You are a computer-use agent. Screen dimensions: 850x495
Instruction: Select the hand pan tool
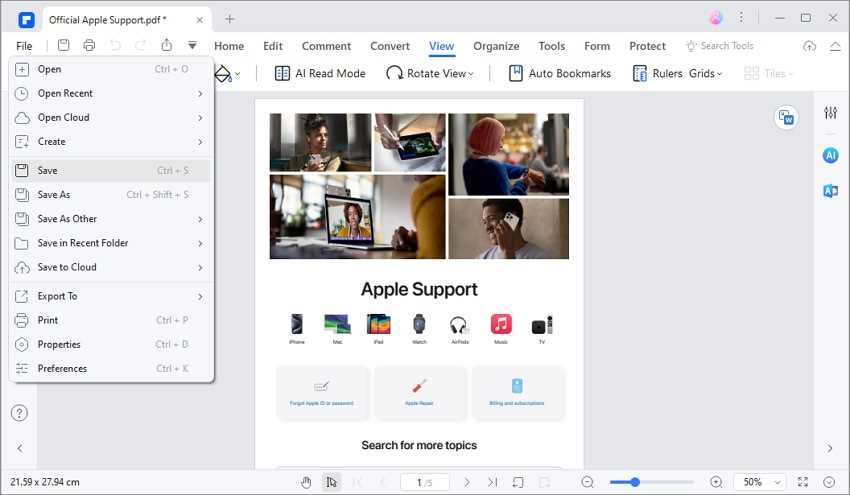click(x=306, y=481)
